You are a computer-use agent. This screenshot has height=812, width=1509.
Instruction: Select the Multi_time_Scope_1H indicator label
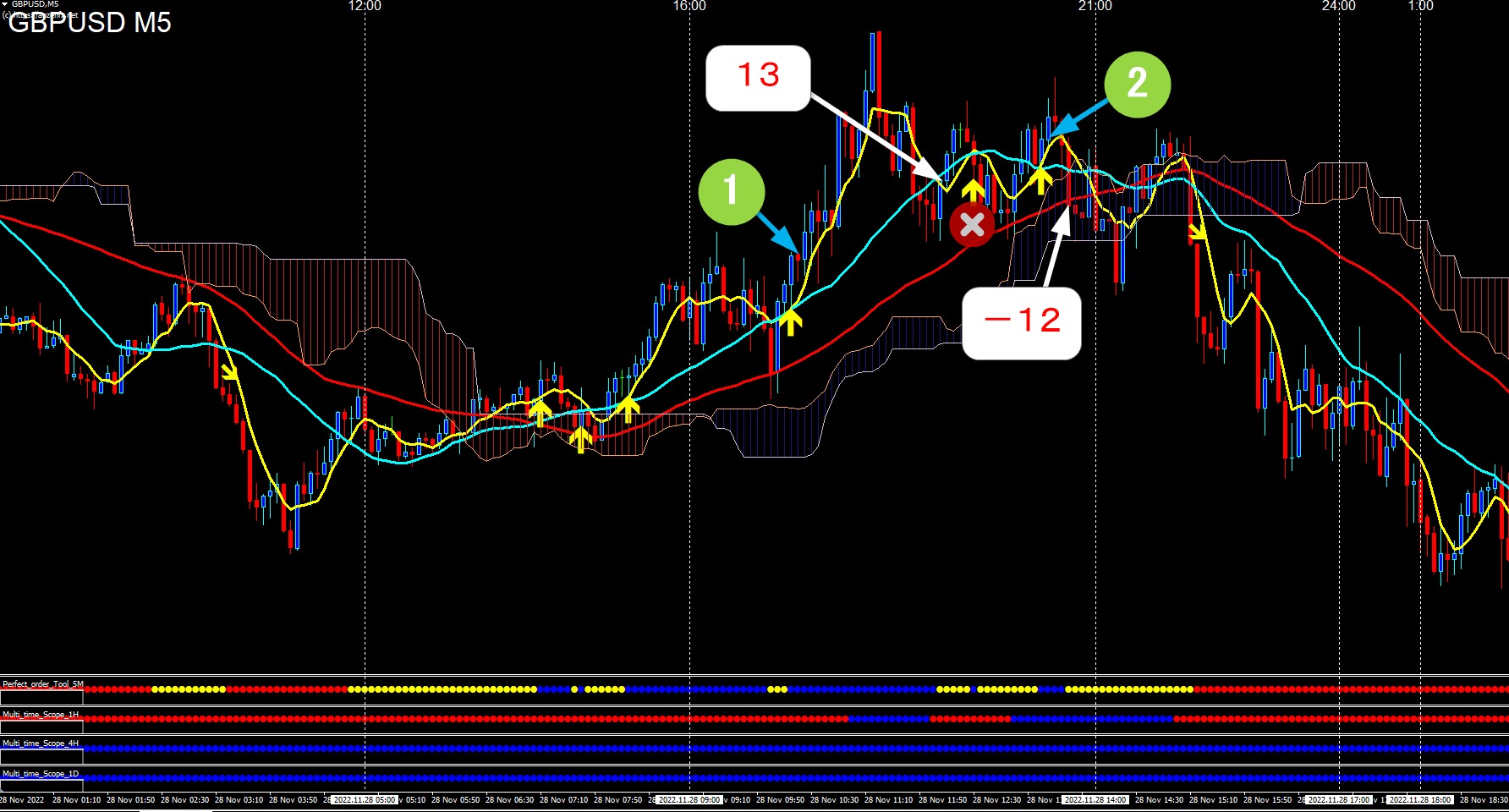tap(41, 714)
